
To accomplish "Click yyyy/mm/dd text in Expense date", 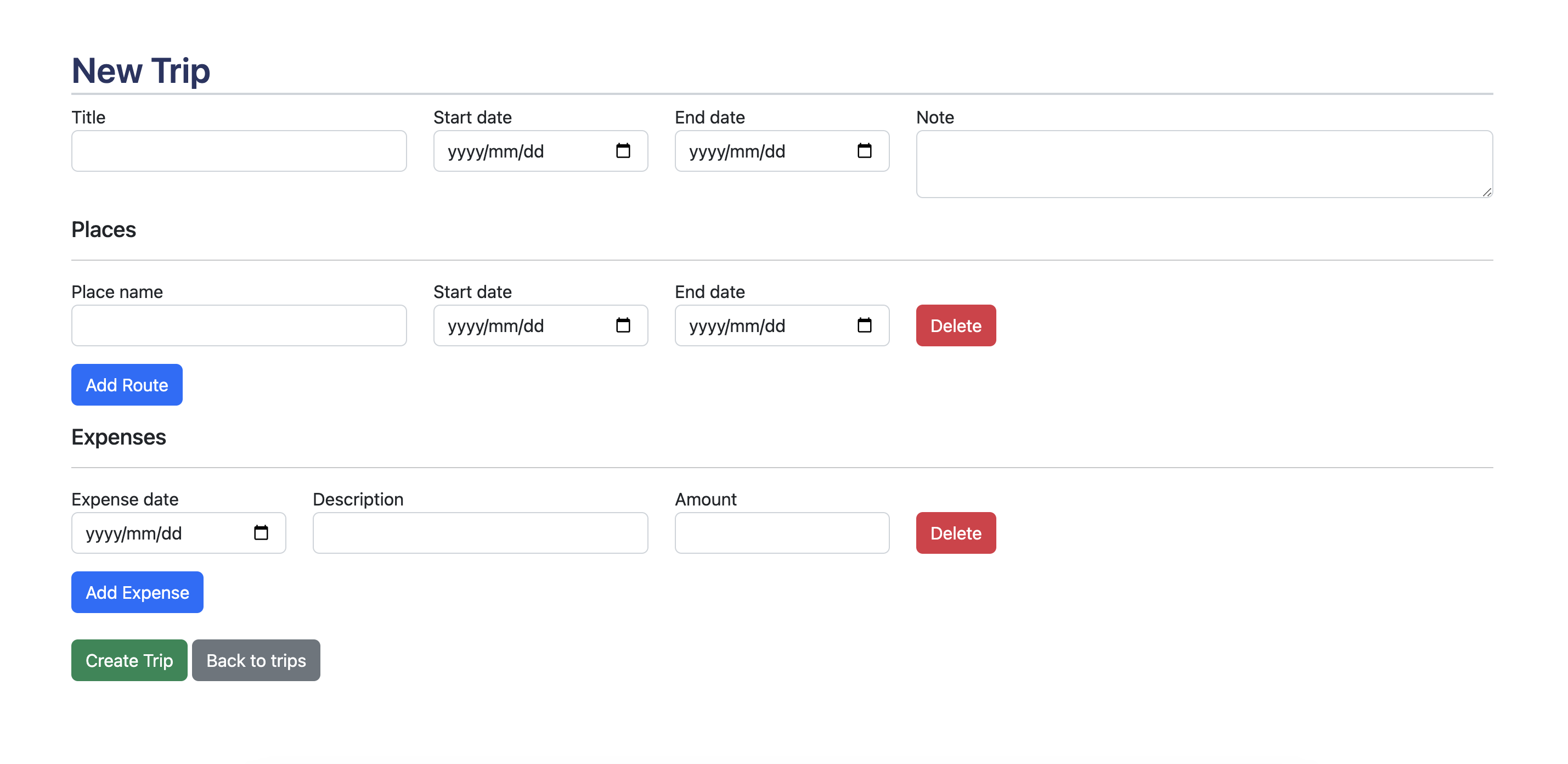I will 133,533.
